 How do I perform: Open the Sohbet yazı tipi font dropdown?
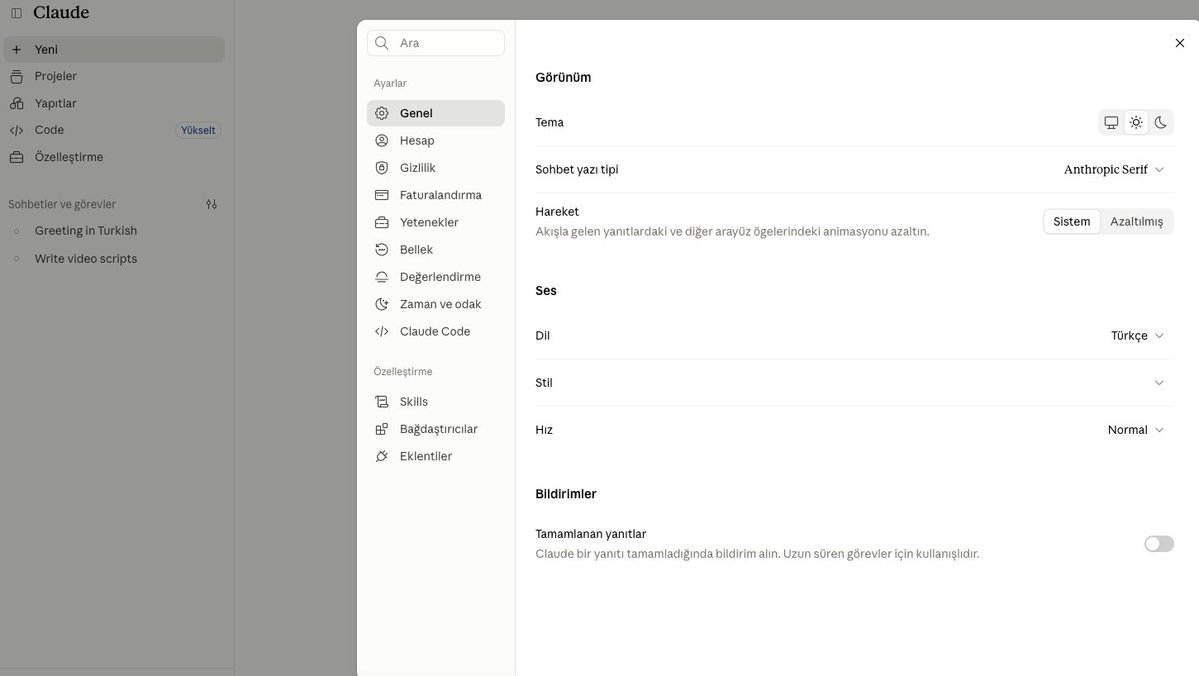pos(1114,170)
